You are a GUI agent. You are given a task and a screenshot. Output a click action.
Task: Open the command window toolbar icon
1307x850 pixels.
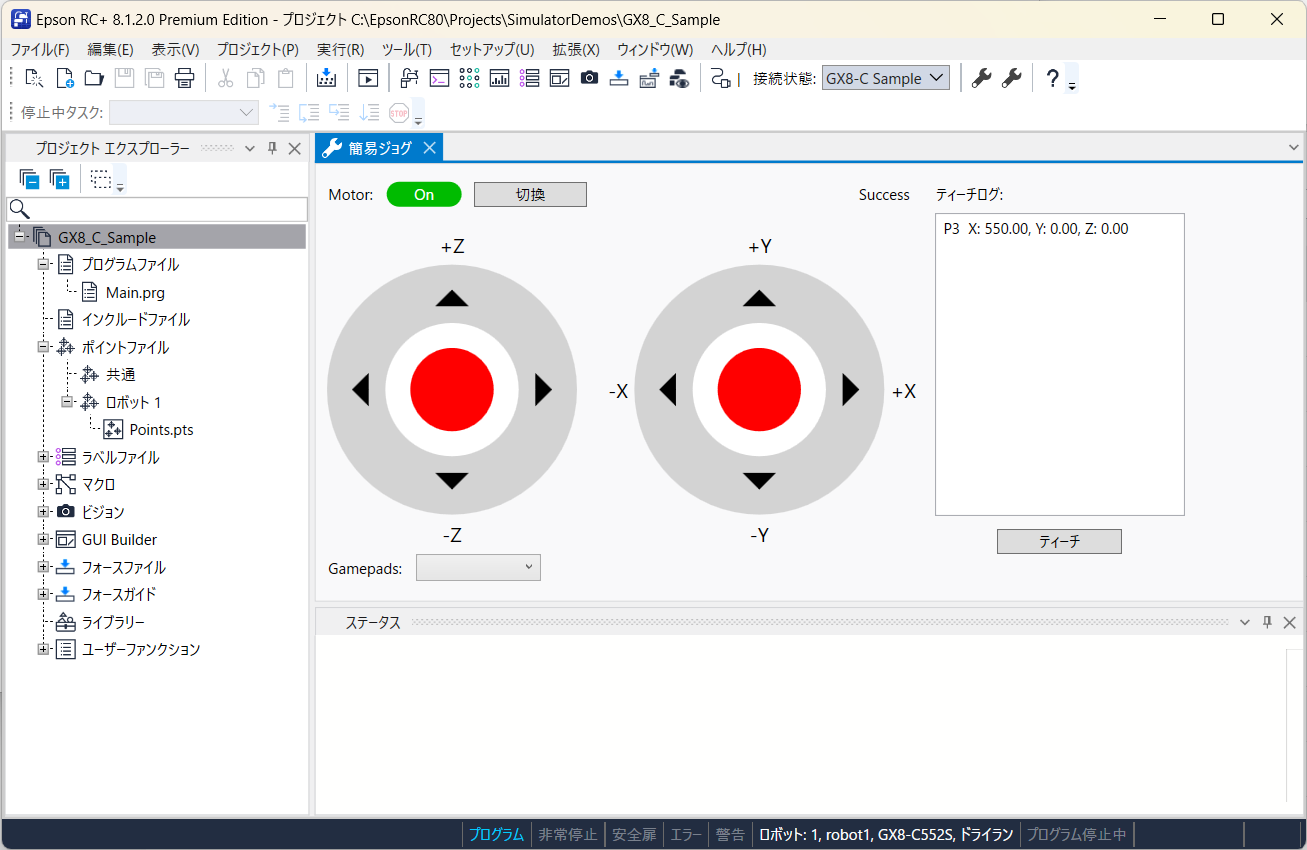(439, 78)
